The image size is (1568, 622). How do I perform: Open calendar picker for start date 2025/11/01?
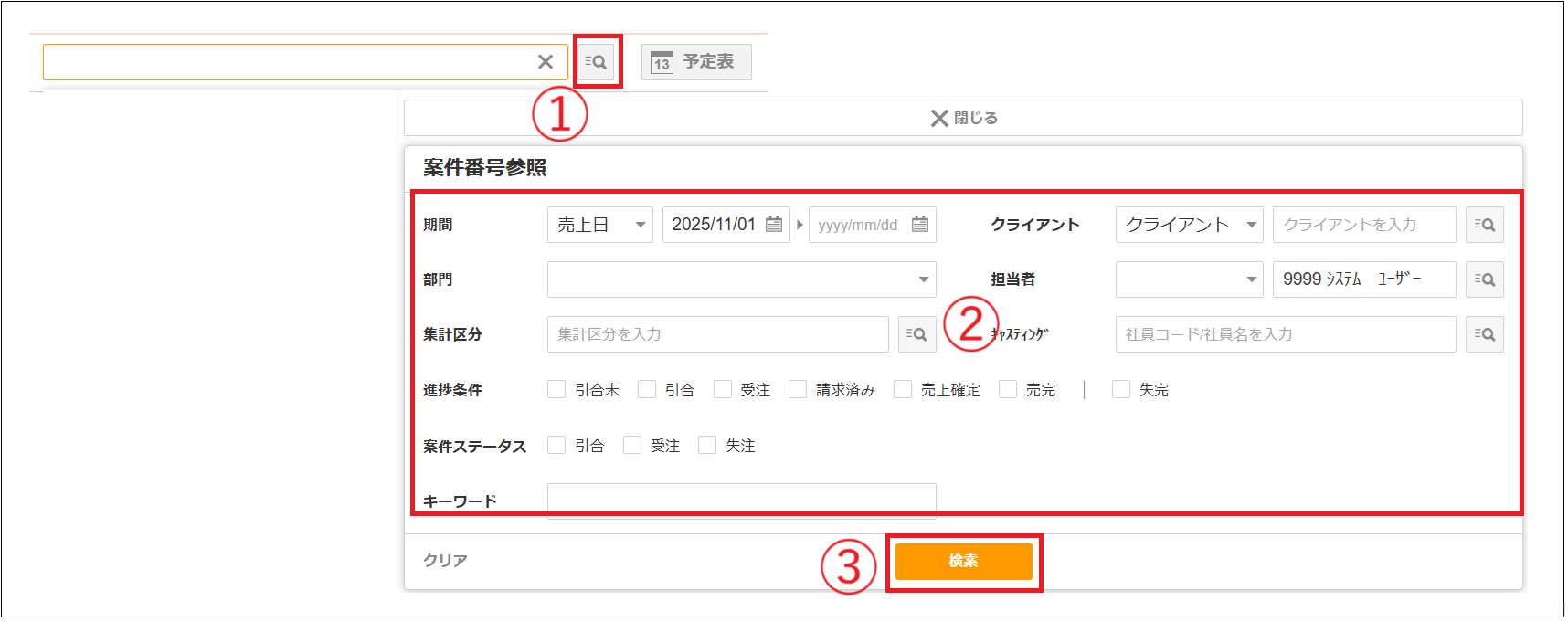pyautogui.click(x=774, y=225)
